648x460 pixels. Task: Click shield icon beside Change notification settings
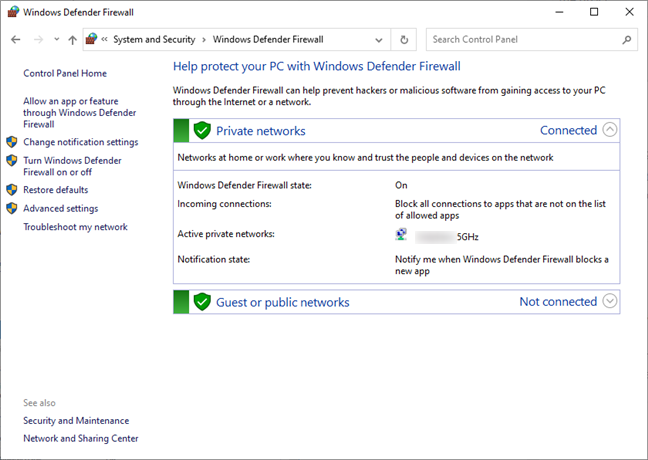[12, 142]
